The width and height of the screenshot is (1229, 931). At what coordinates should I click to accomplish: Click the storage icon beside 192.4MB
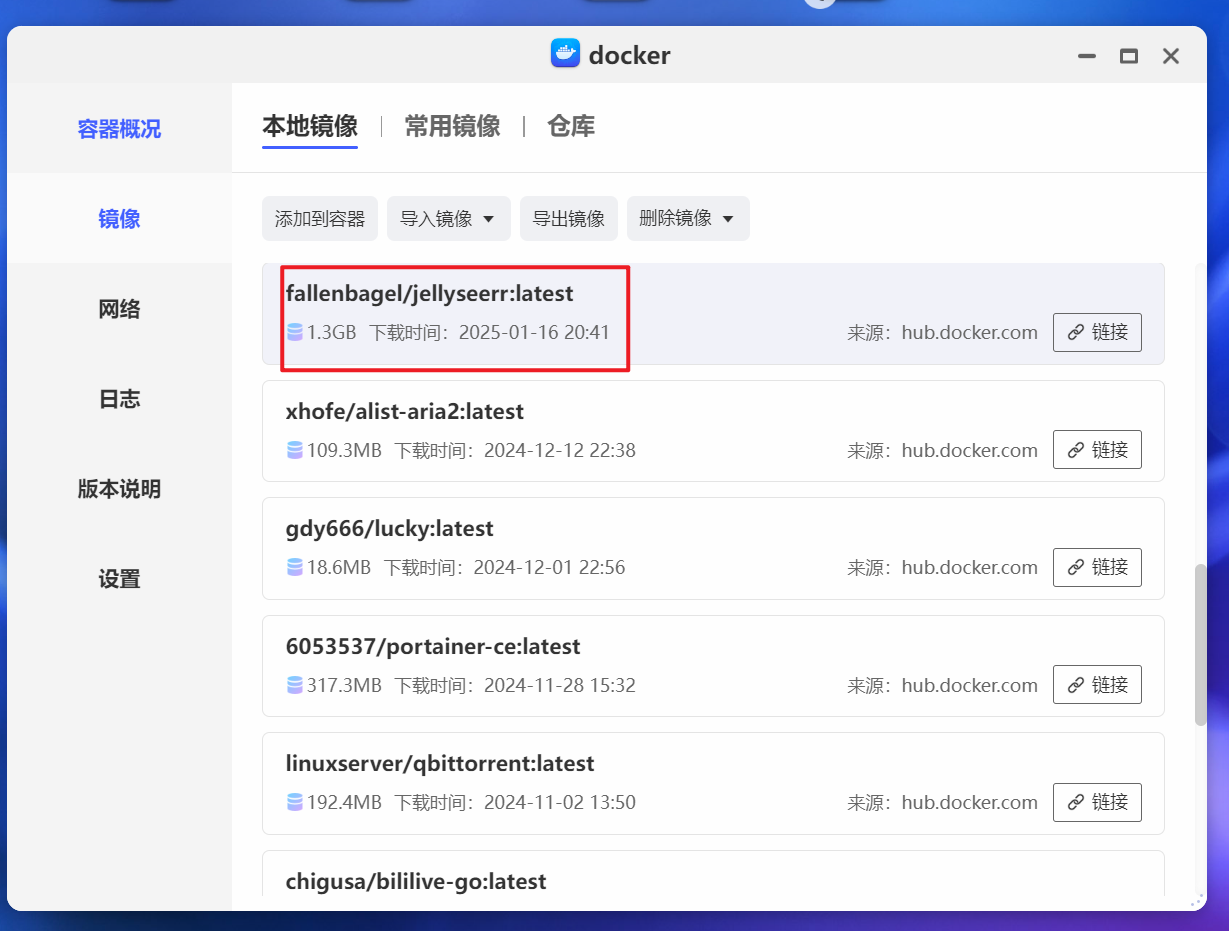[x=295, y=802]
